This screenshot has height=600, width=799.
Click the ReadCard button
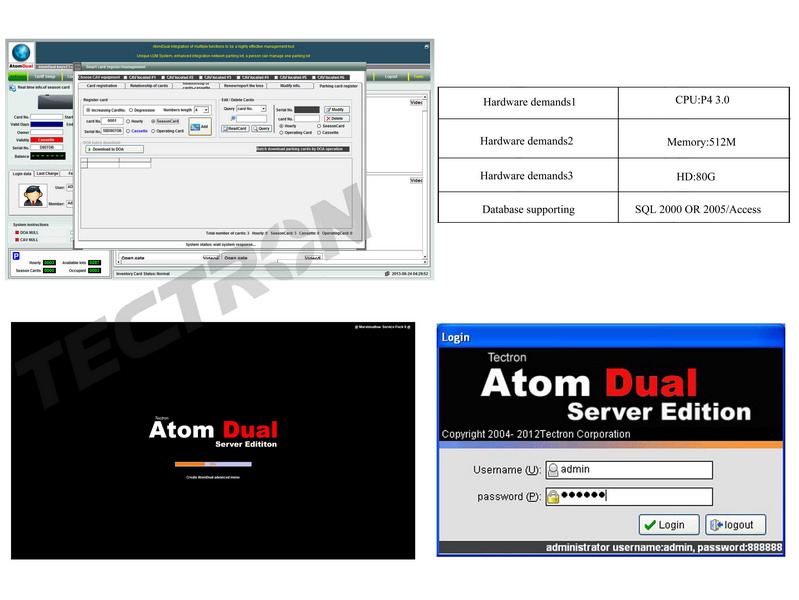click(x=235, y=128)
